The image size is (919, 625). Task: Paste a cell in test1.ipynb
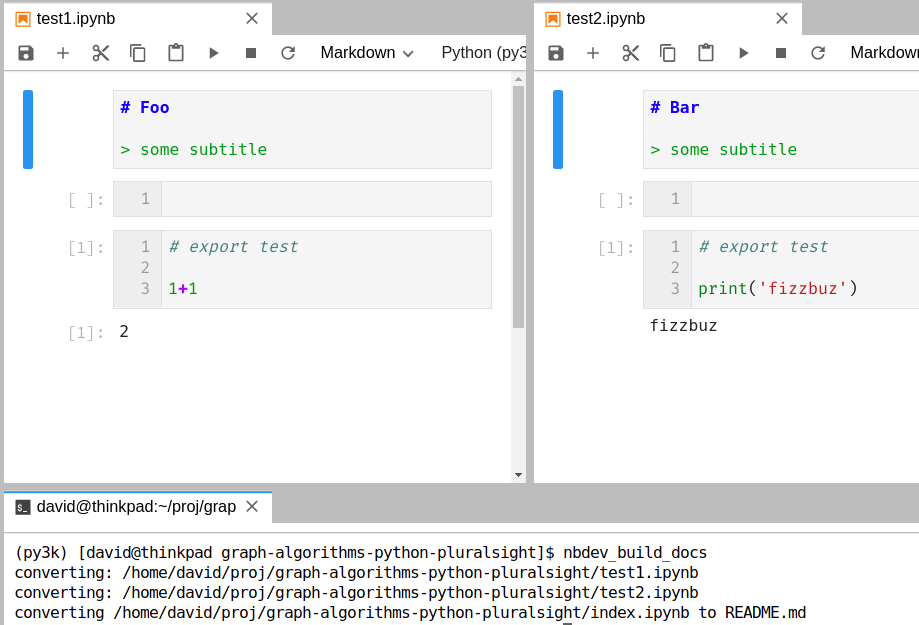[176, 53]
